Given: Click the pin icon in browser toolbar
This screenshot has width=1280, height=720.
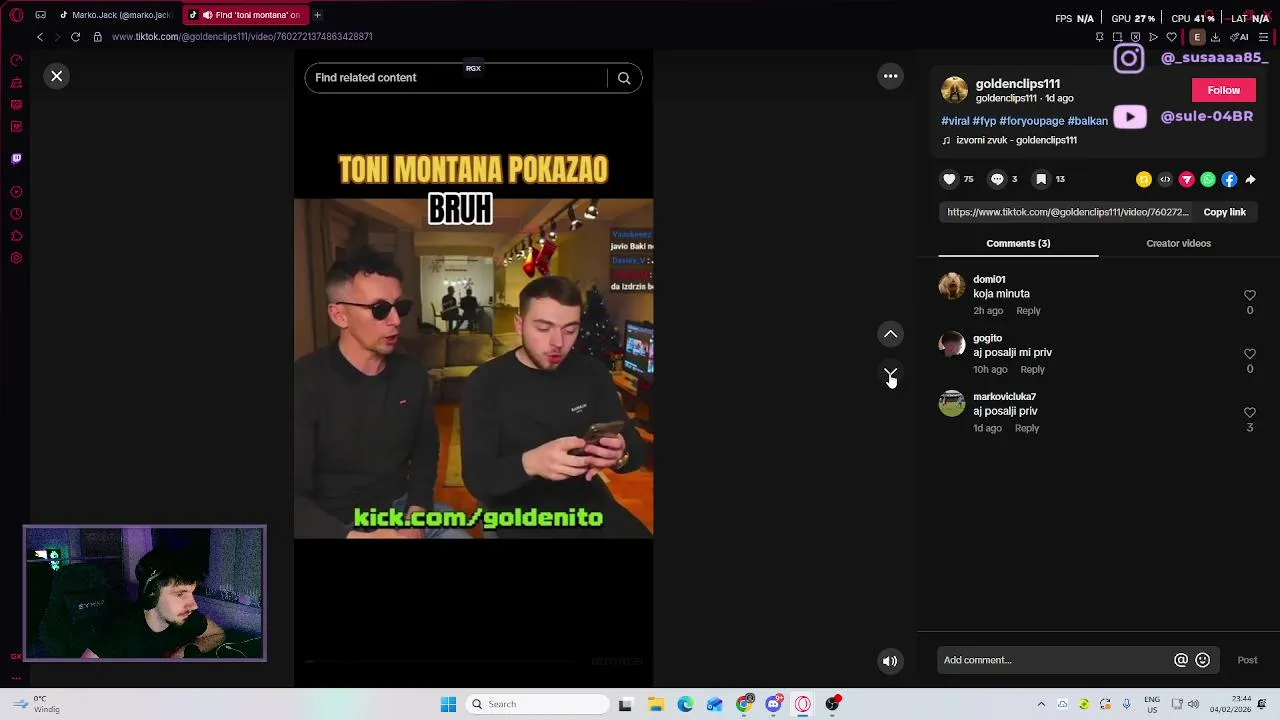Looking at the screenshot, I should [1100, 37].
